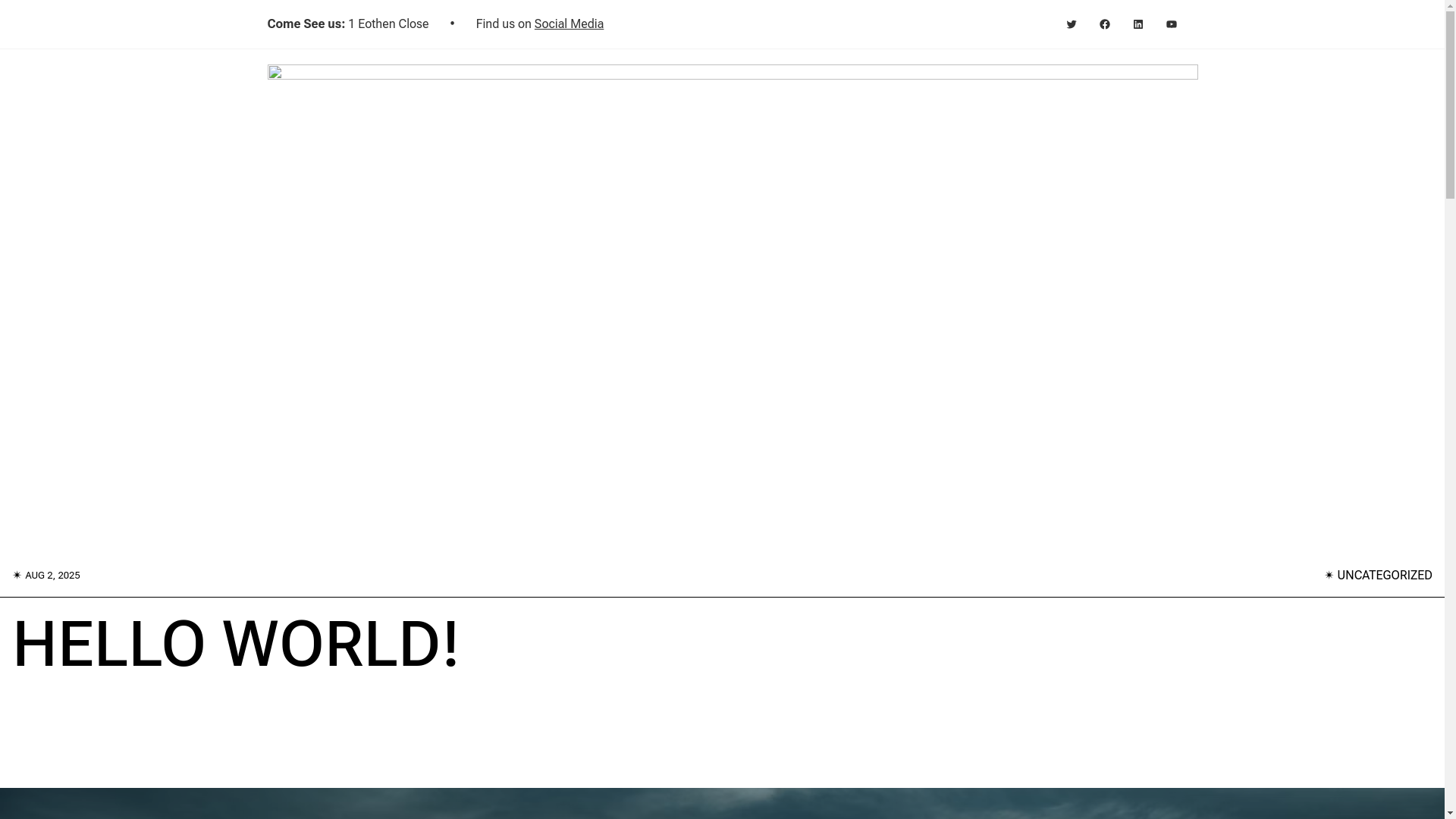Click the Come See us label
1456x819 pixels.
point(306,24)
